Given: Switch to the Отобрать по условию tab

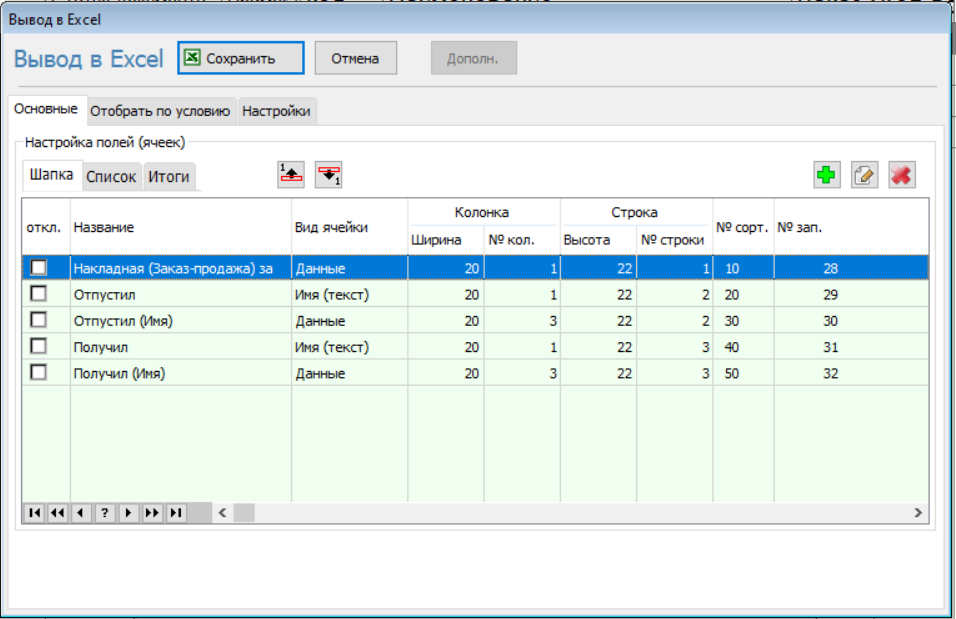Looking at the screenshot, I should pyautogui.click(x=161, y=111).
